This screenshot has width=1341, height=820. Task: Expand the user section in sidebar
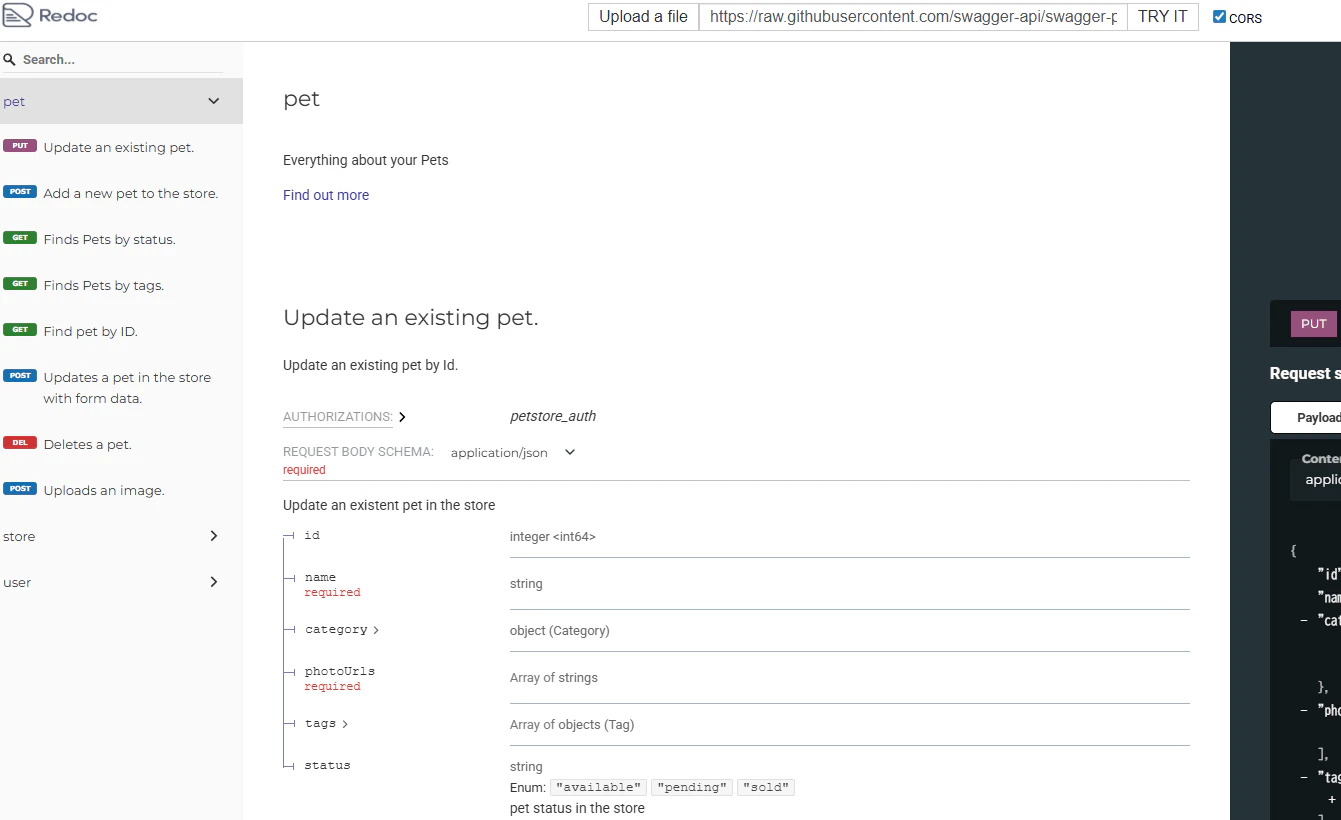[x=213, y=582]
